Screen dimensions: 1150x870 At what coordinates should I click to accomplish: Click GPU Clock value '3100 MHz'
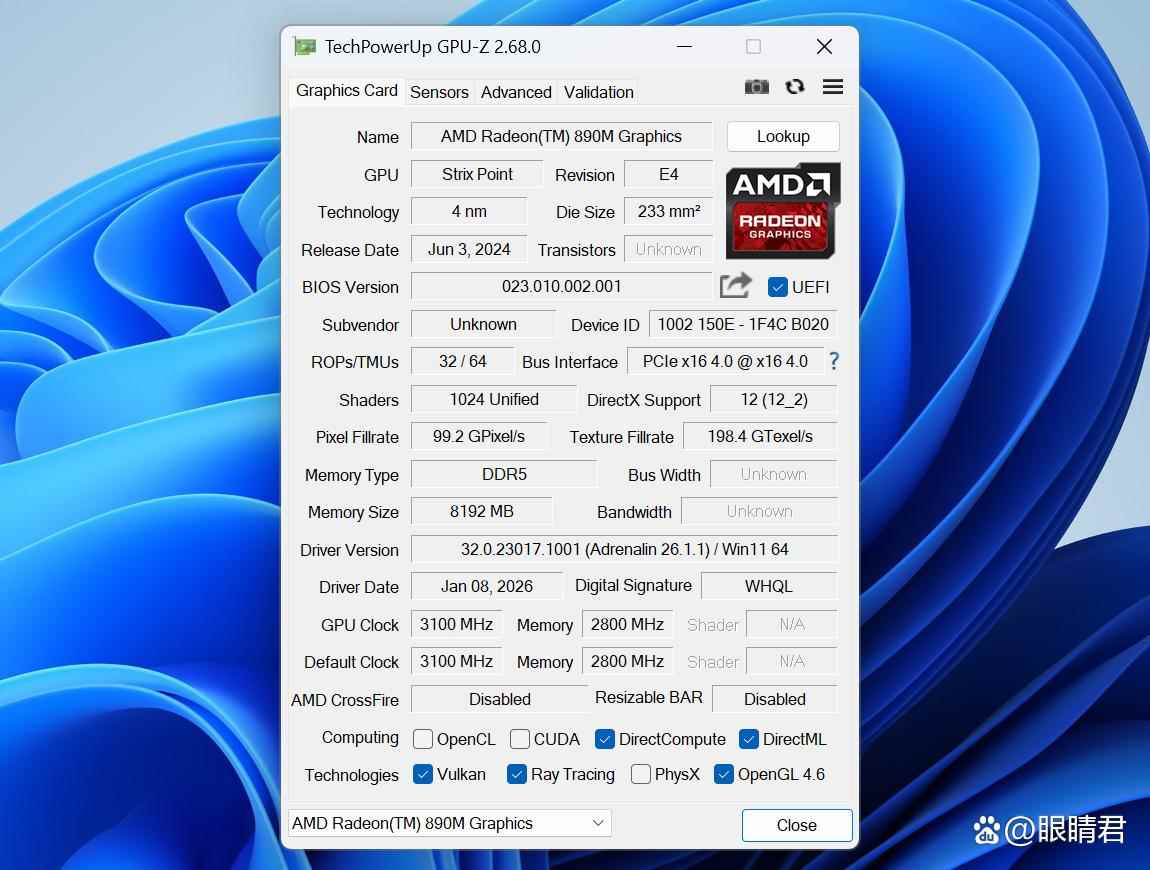(456, 624)
